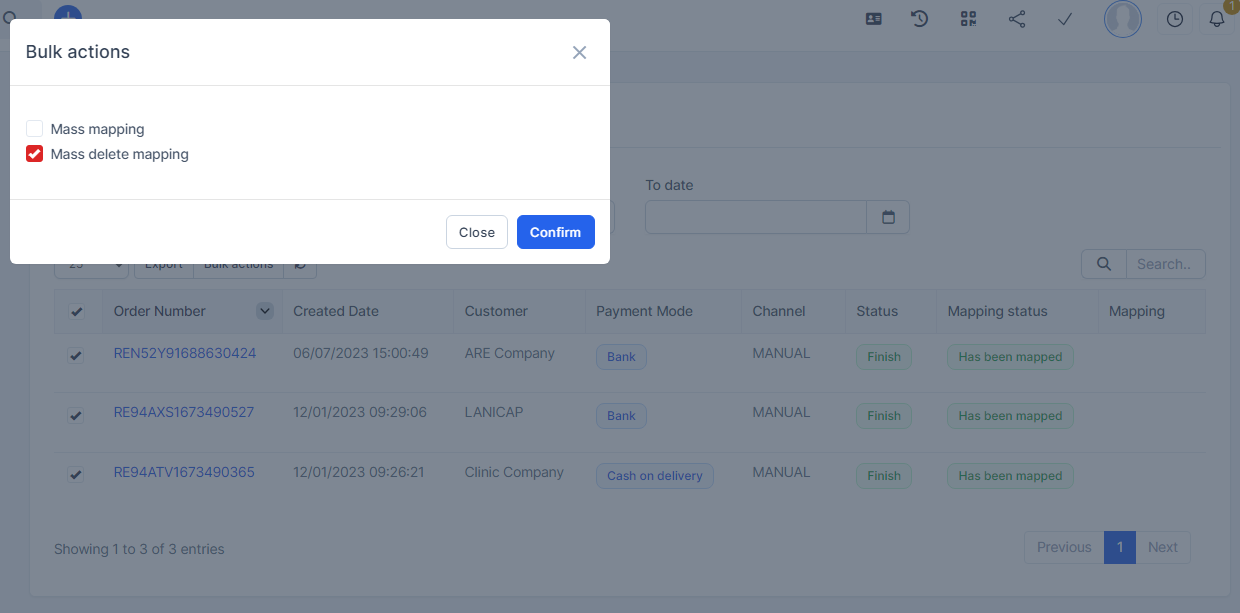
Task: Open order link RE94AXS1673490527
Action: pyautogui.click(x=184, y=412)
